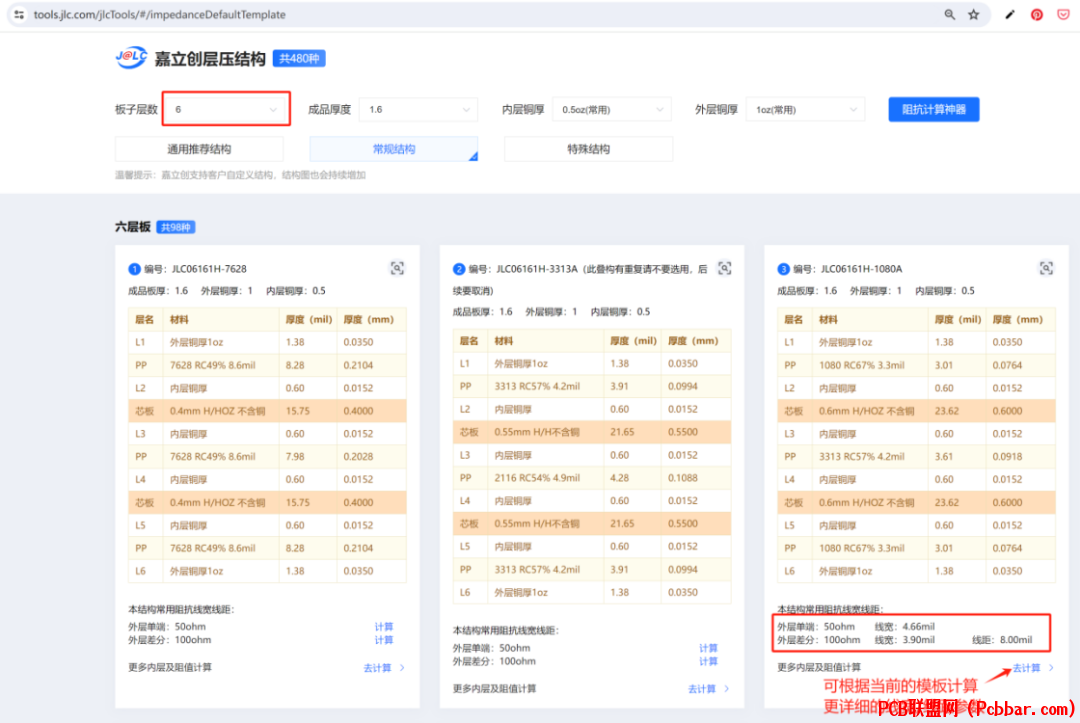Click the 编号: JLC06161H-7628 title
Viewport: 1080px width, 723px height.
coord(195,269)
